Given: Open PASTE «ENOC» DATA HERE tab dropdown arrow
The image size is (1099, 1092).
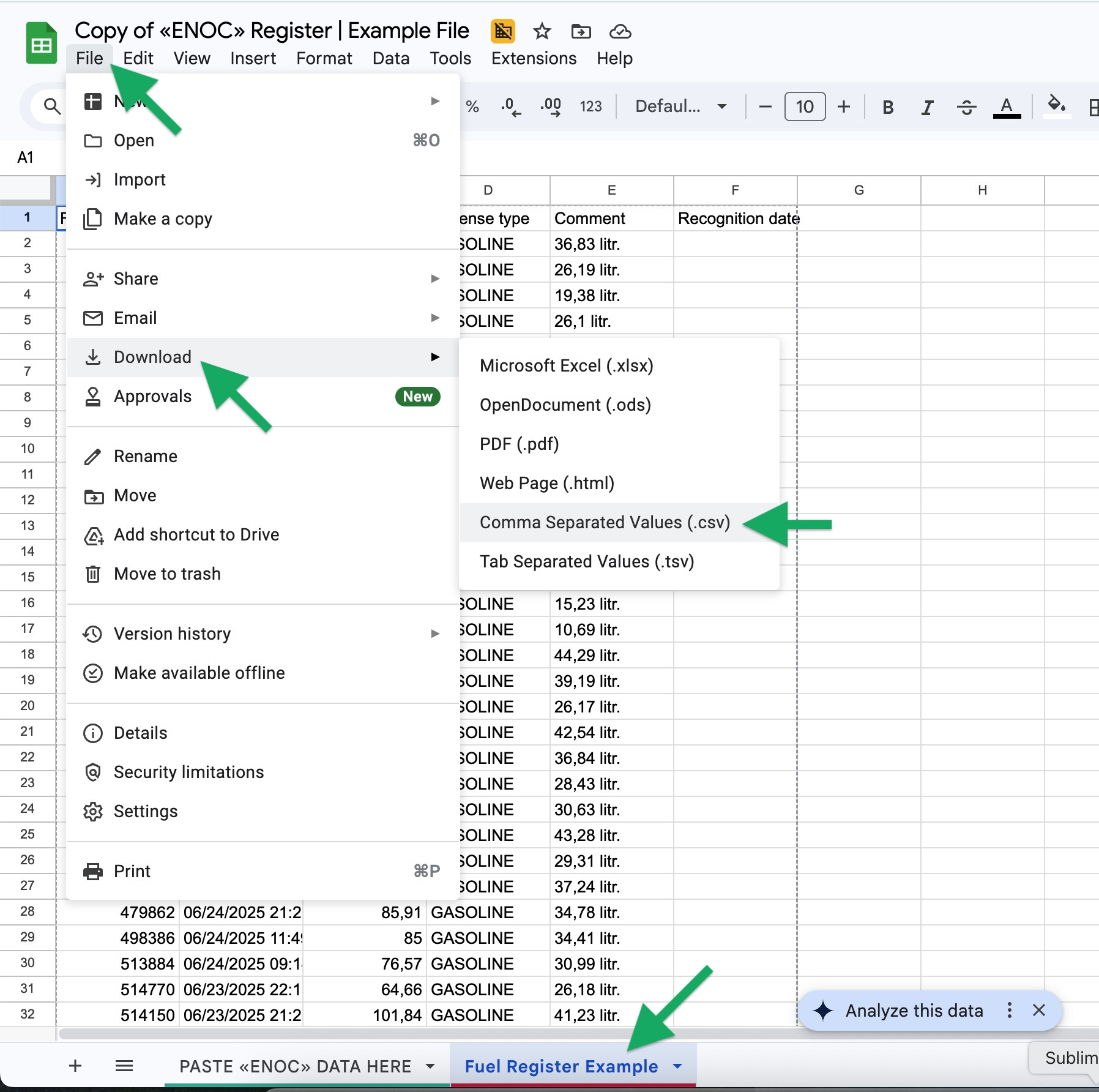Looking at the screenshot, I should click(x=431, y=1066).
